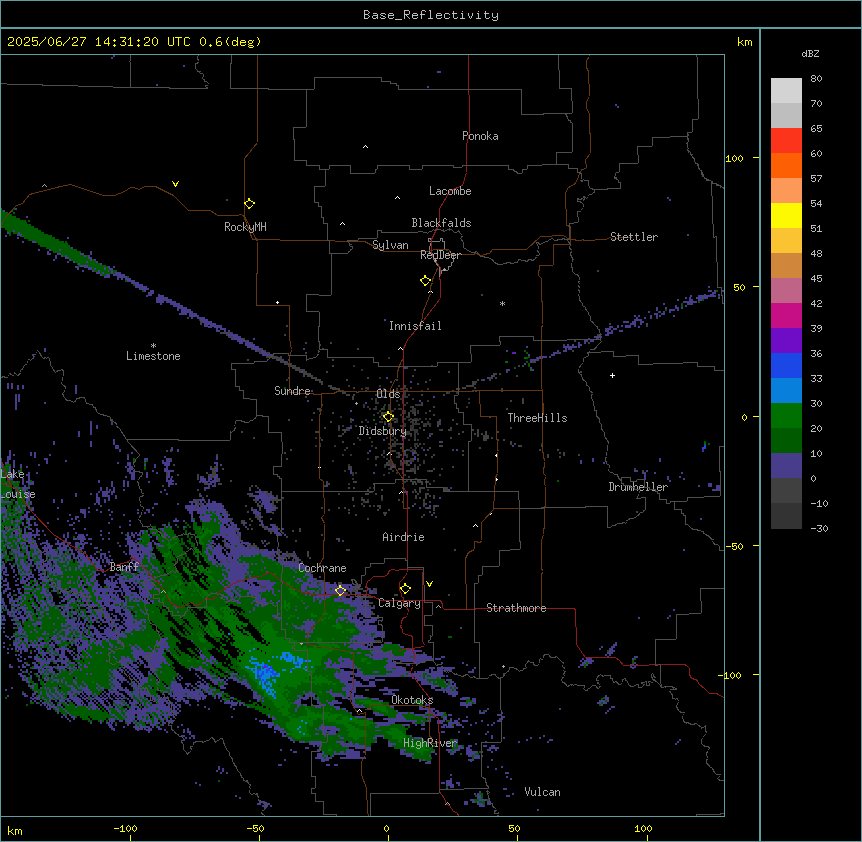Select the gray 65-70 dBZ swatch

point(786,115)
